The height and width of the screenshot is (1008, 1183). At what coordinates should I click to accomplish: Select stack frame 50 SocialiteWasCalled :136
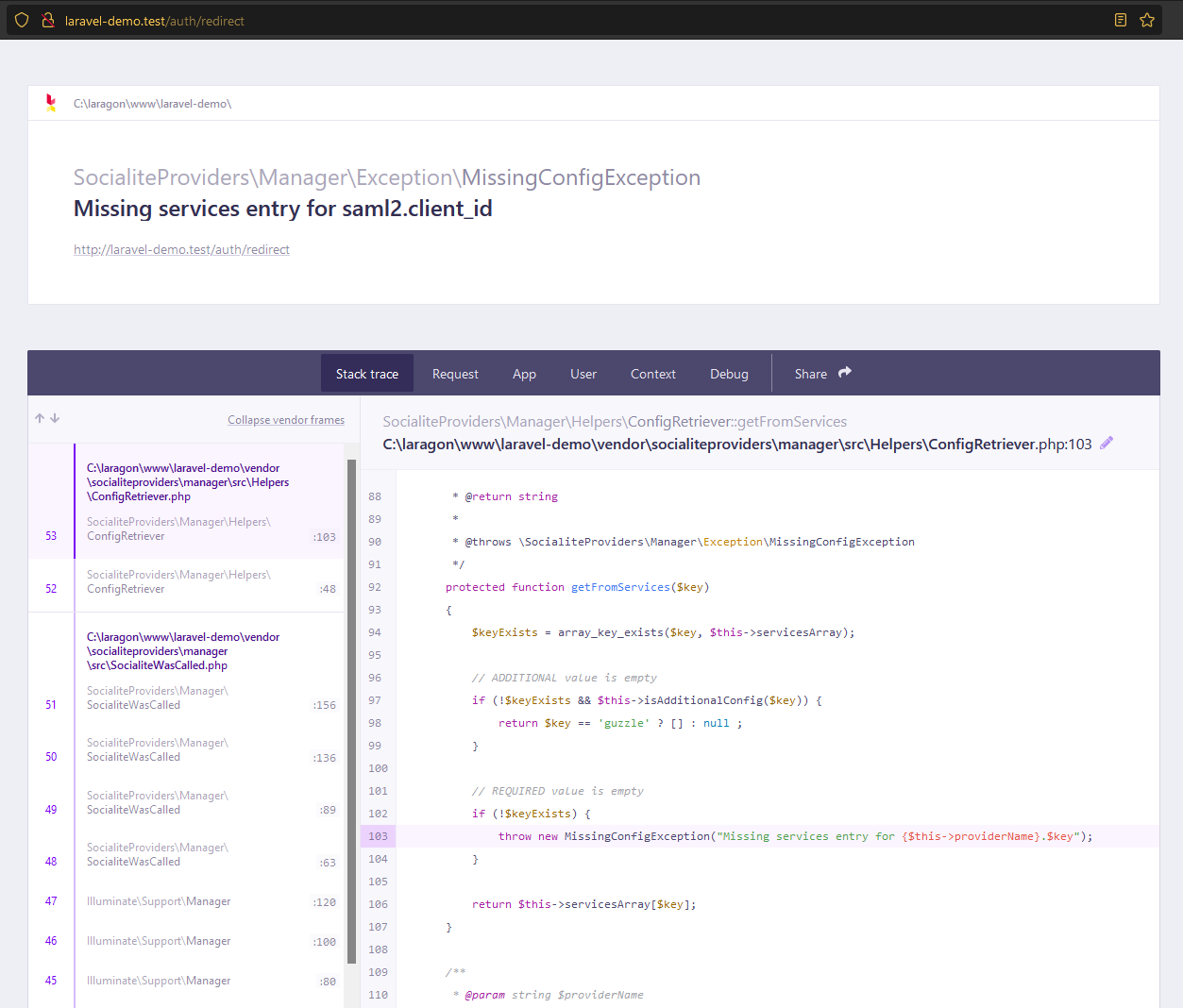pos(186,750)
